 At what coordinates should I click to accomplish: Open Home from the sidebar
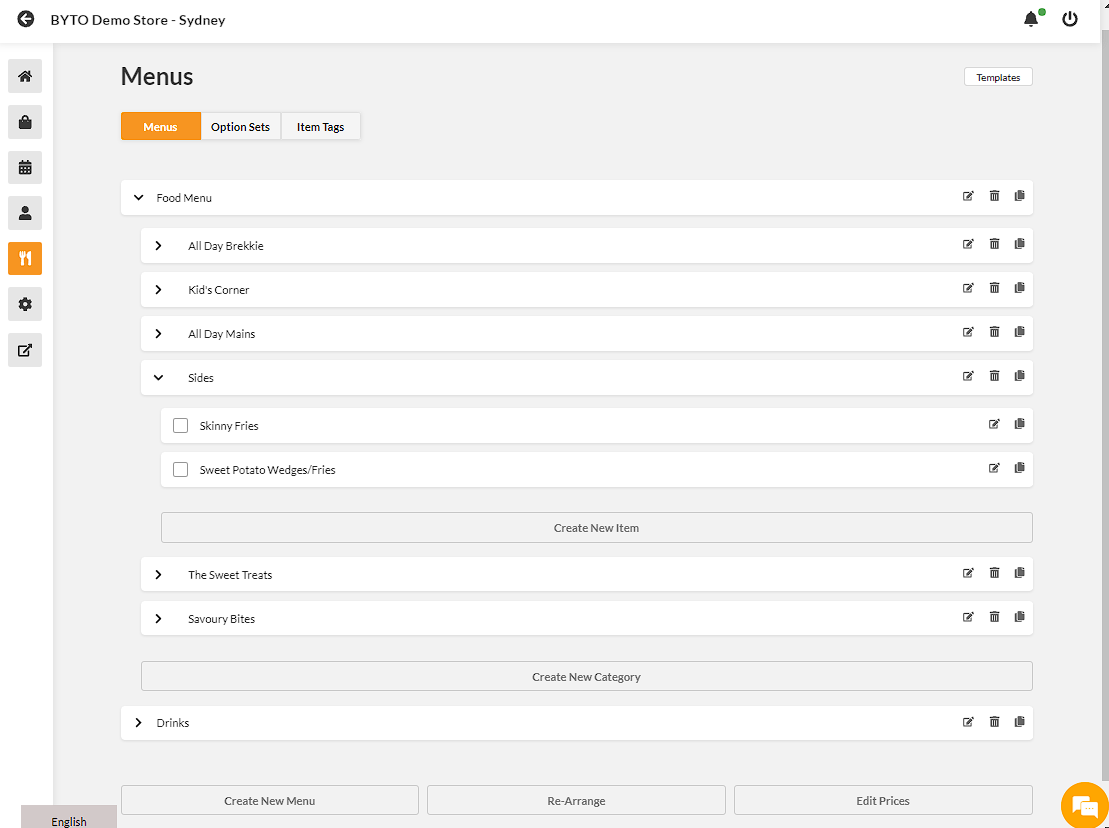click(25, 76)
